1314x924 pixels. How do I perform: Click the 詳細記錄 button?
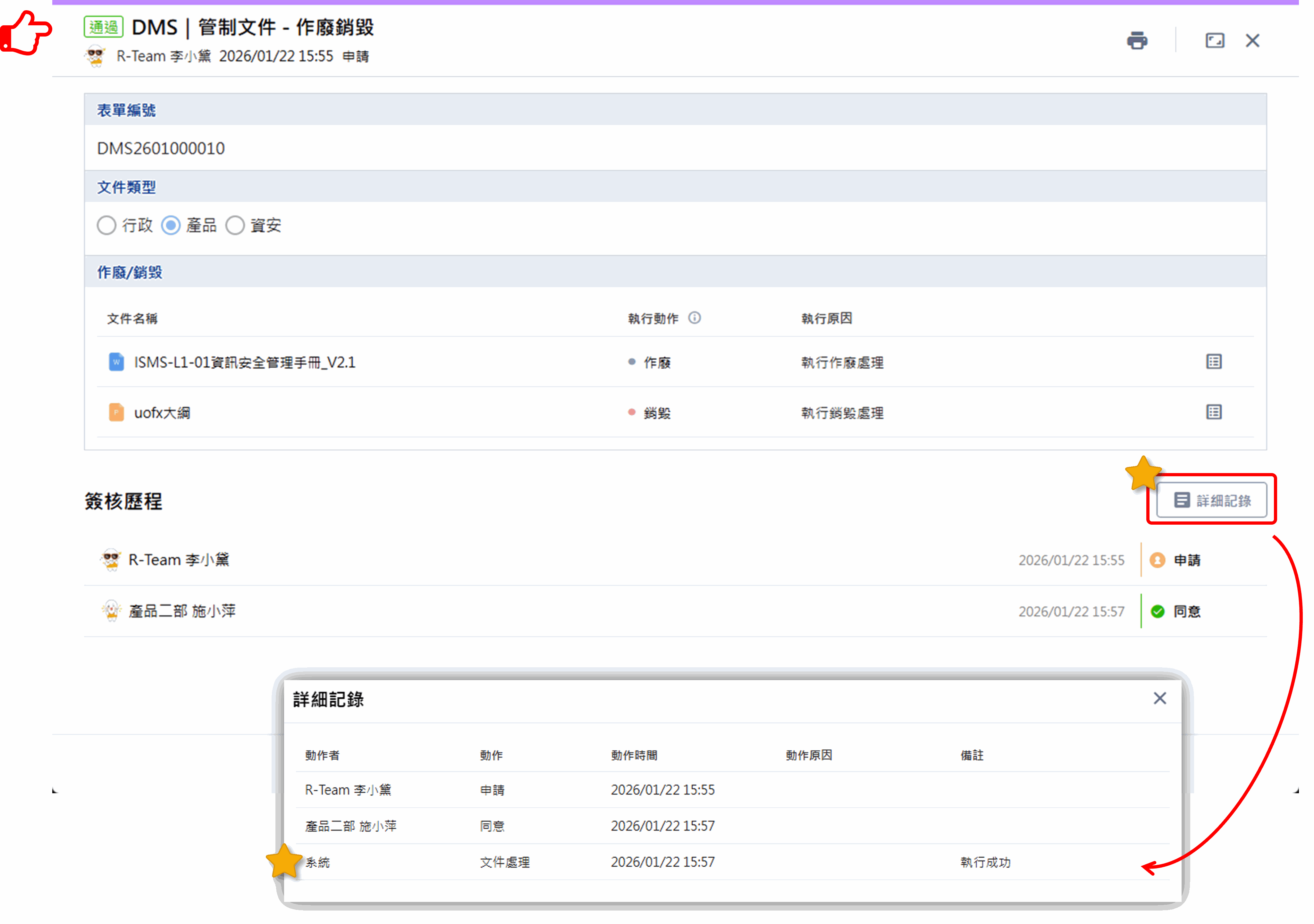pyautogui.click(x=1212, y=500)
